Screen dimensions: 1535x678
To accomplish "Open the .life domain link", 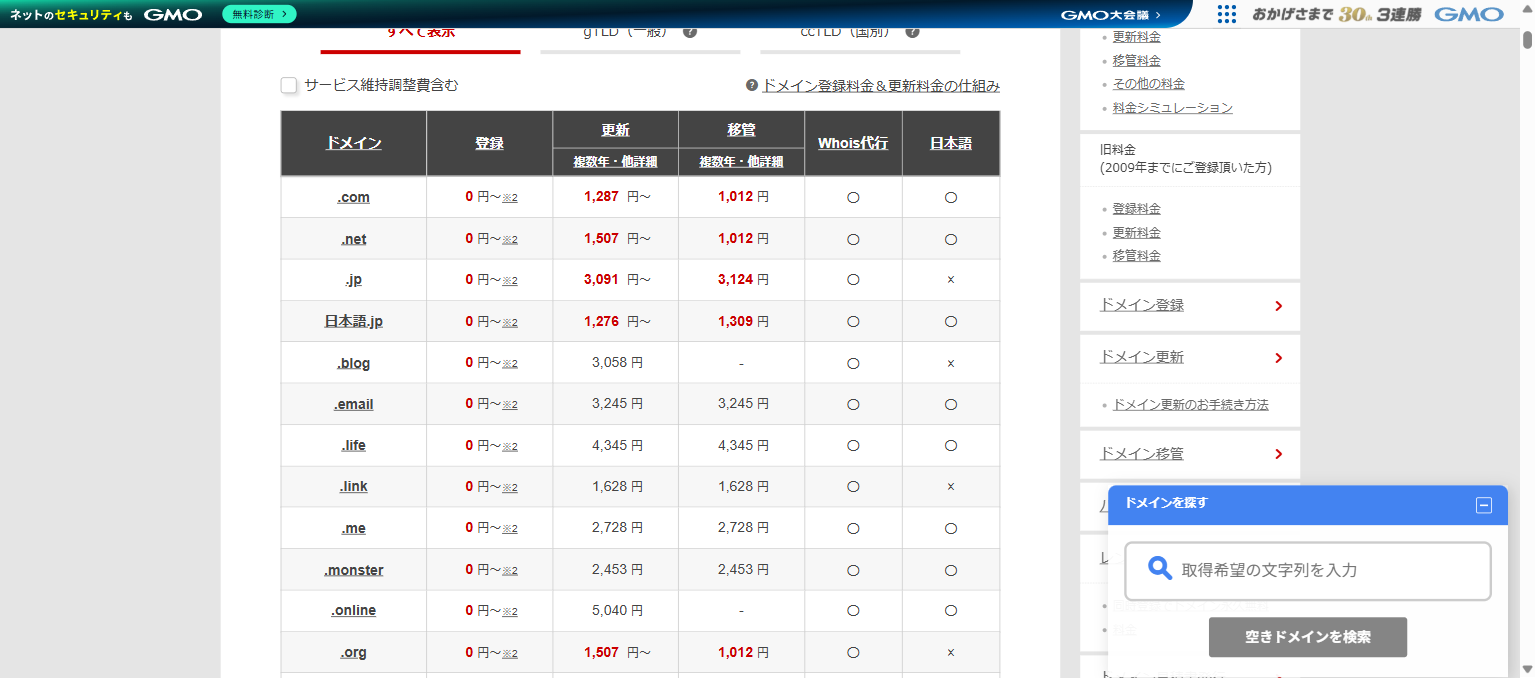I will (354, 445).
